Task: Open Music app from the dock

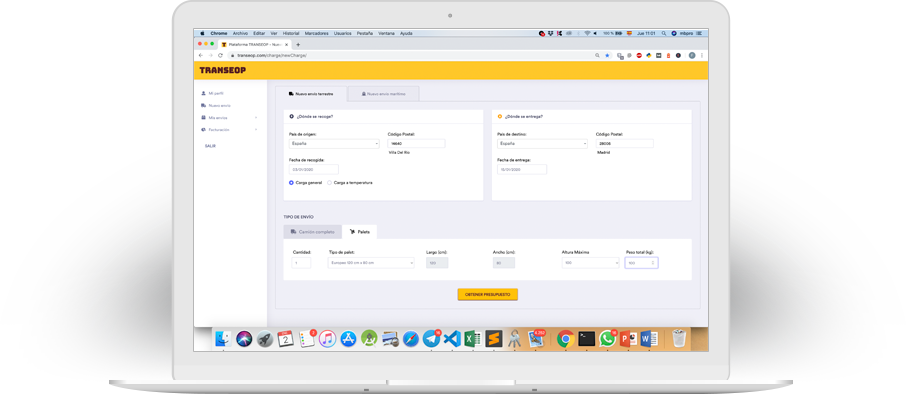Action: click(x=328, y=339)
